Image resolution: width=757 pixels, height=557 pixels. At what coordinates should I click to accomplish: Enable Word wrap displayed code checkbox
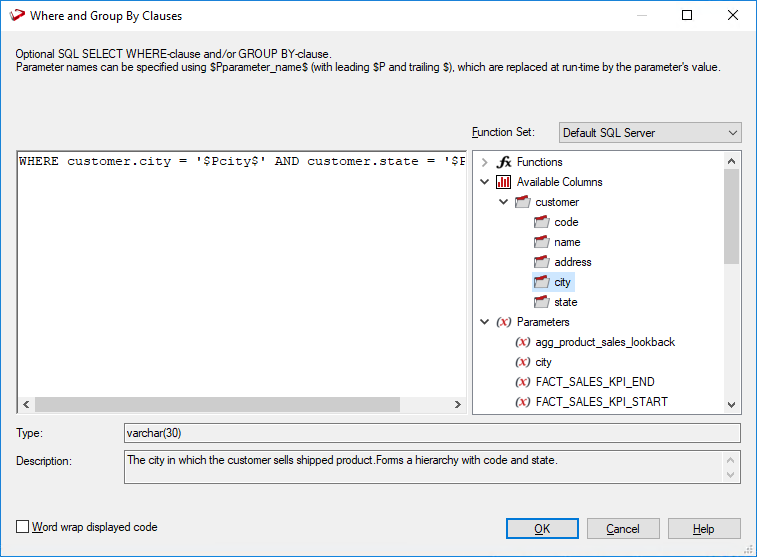(23, 527)
